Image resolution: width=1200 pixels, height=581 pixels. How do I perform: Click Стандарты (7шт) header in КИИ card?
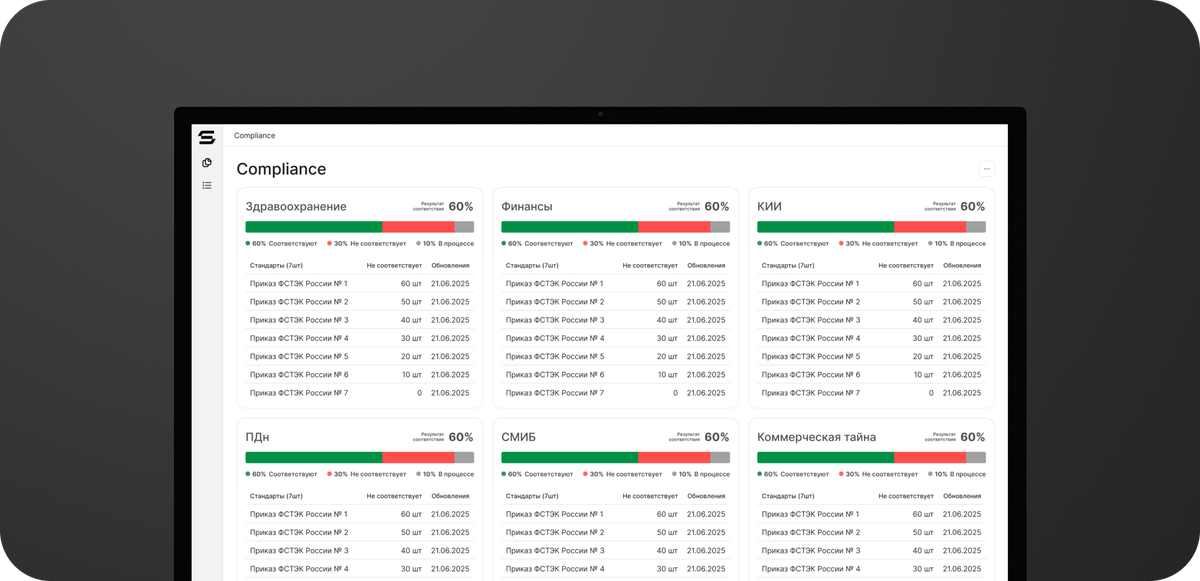click(789, 266)
